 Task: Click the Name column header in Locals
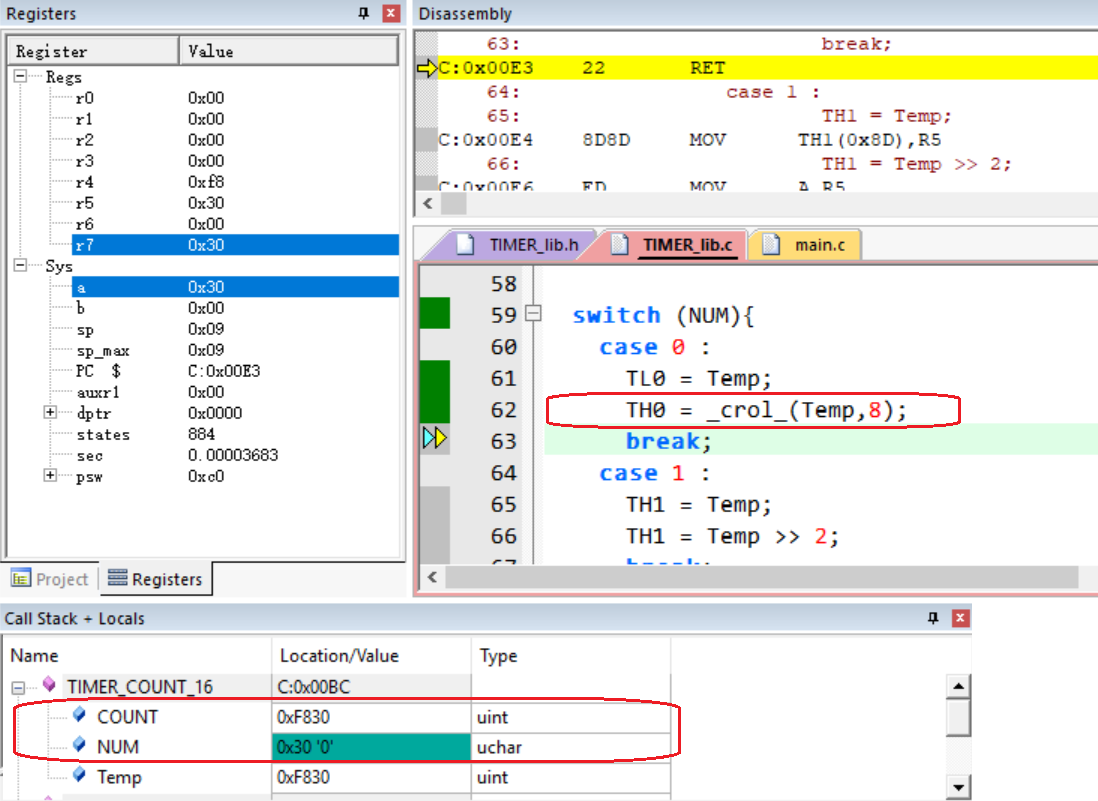(x=137, y=655)
